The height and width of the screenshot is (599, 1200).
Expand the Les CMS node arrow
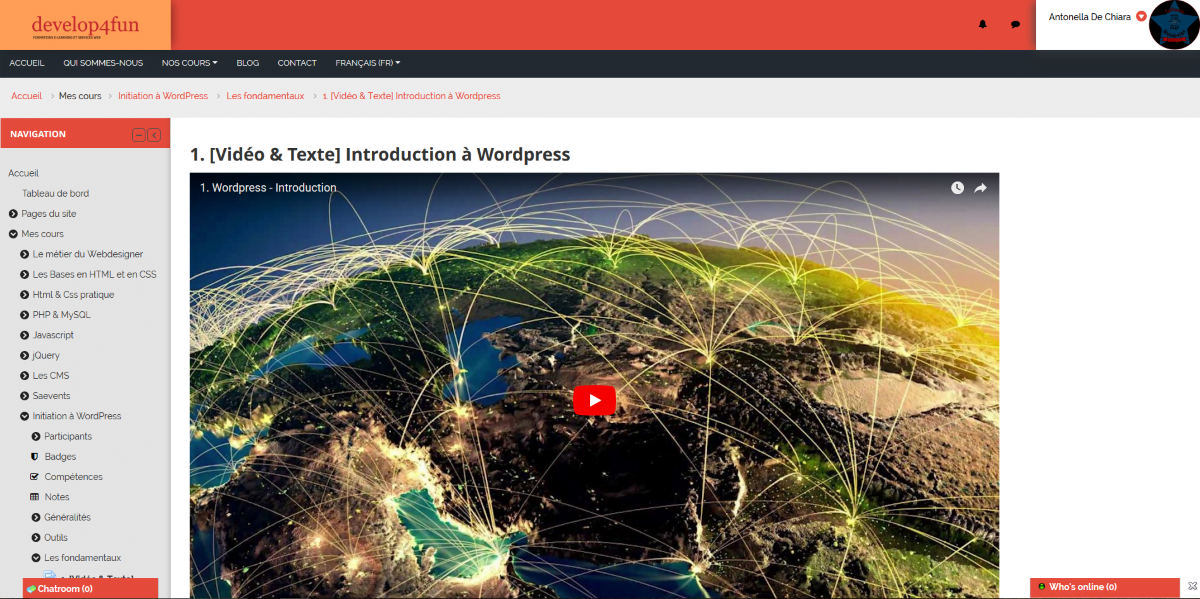(x=24, y=376)
